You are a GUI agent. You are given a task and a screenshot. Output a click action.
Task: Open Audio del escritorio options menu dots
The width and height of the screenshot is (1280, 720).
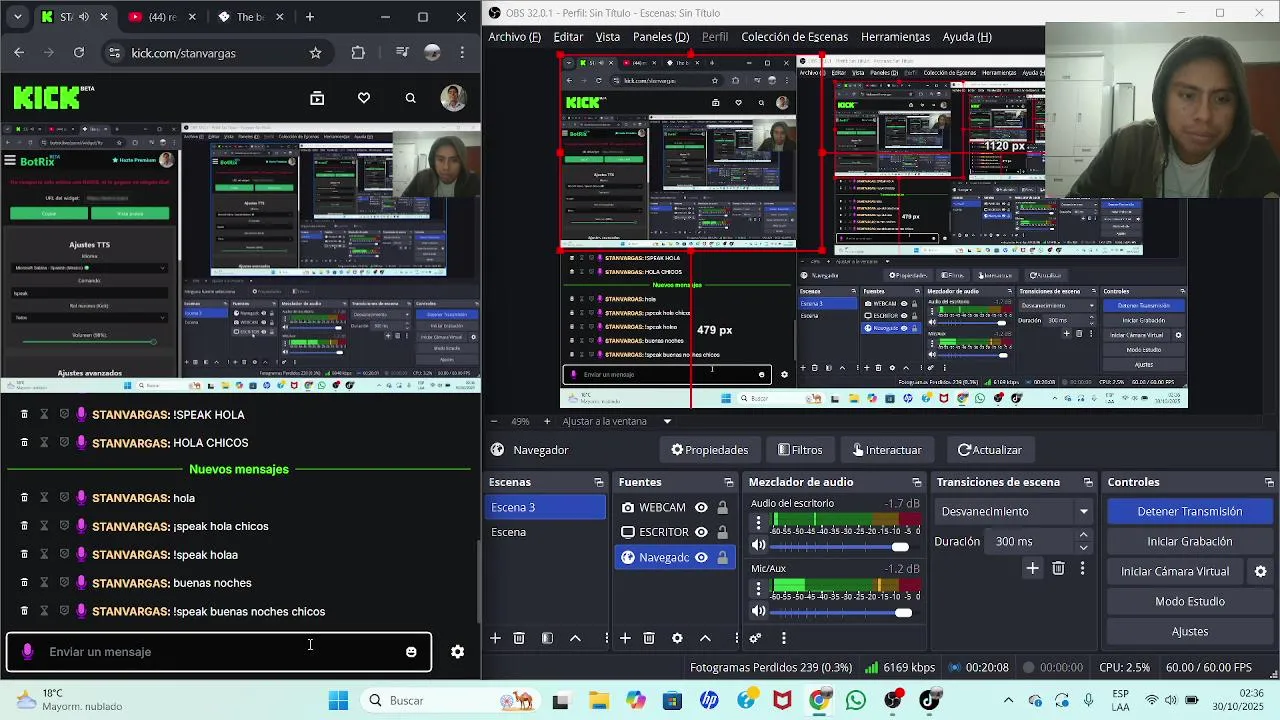pyautogui.click(x=758, y=522)
